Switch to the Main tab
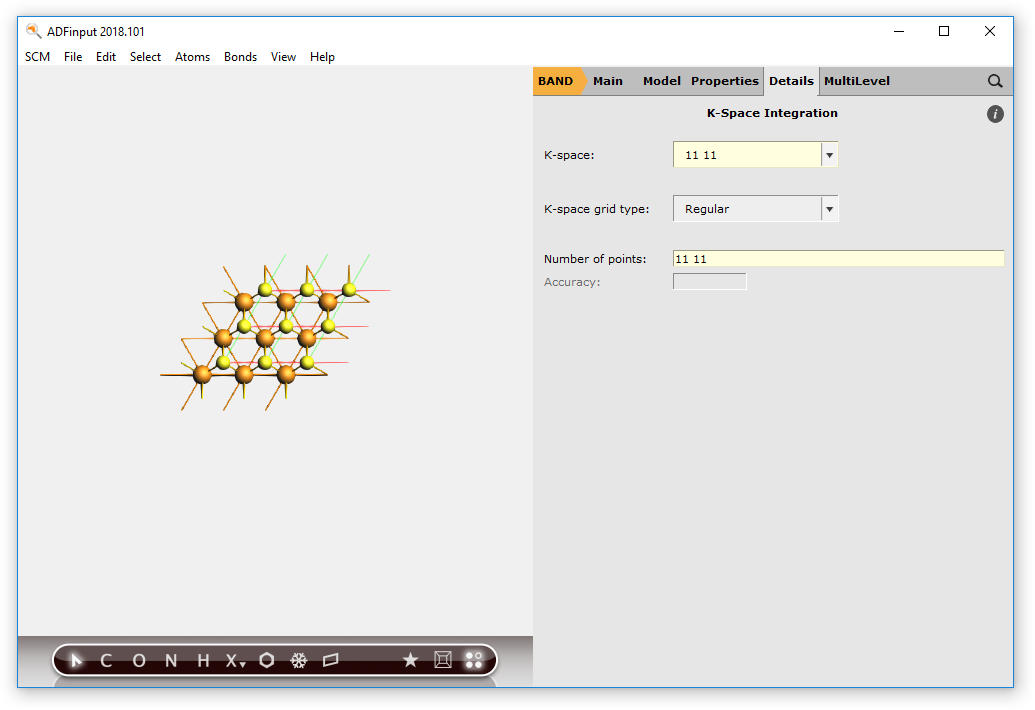This screenshot has width=1035, height=710. [x=607, y=81]
